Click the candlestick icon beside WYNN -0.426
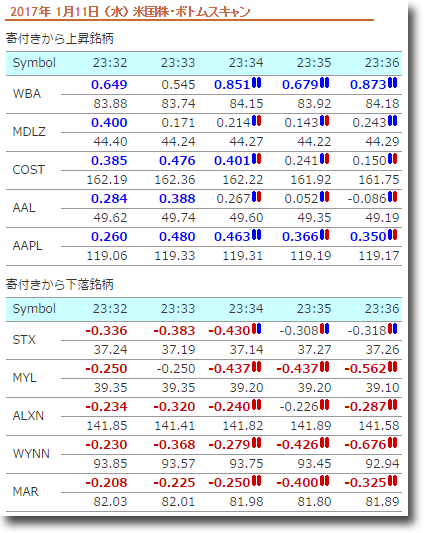Image resolution: width=425 pixels, height=533 pixels. coord(324,443)
